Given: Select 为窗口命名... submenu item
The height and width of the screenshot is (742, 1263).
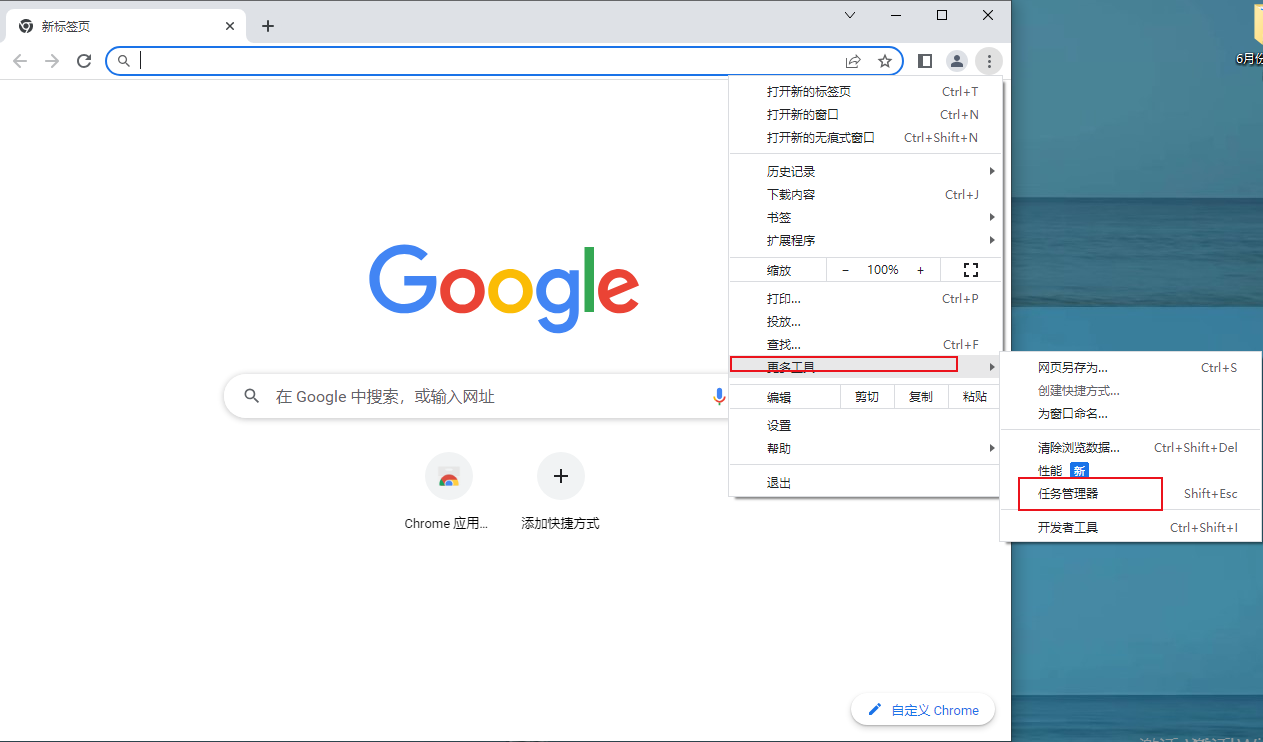Looking at the screenshot, I should tap(1131, 413).
